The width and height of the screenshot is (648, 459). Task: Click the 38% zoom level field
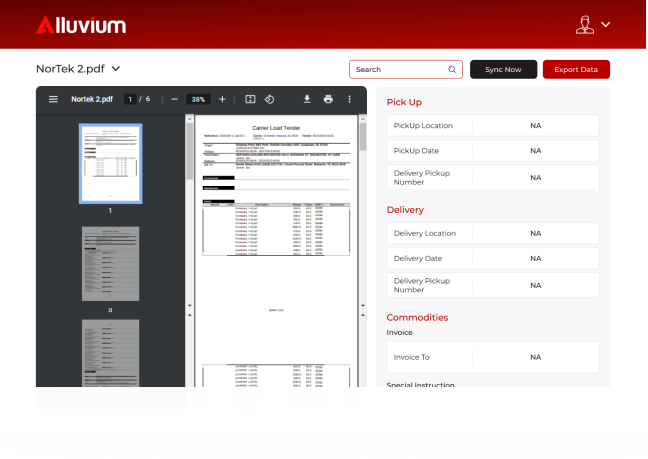pyautogui.click(x=198, y=100)
